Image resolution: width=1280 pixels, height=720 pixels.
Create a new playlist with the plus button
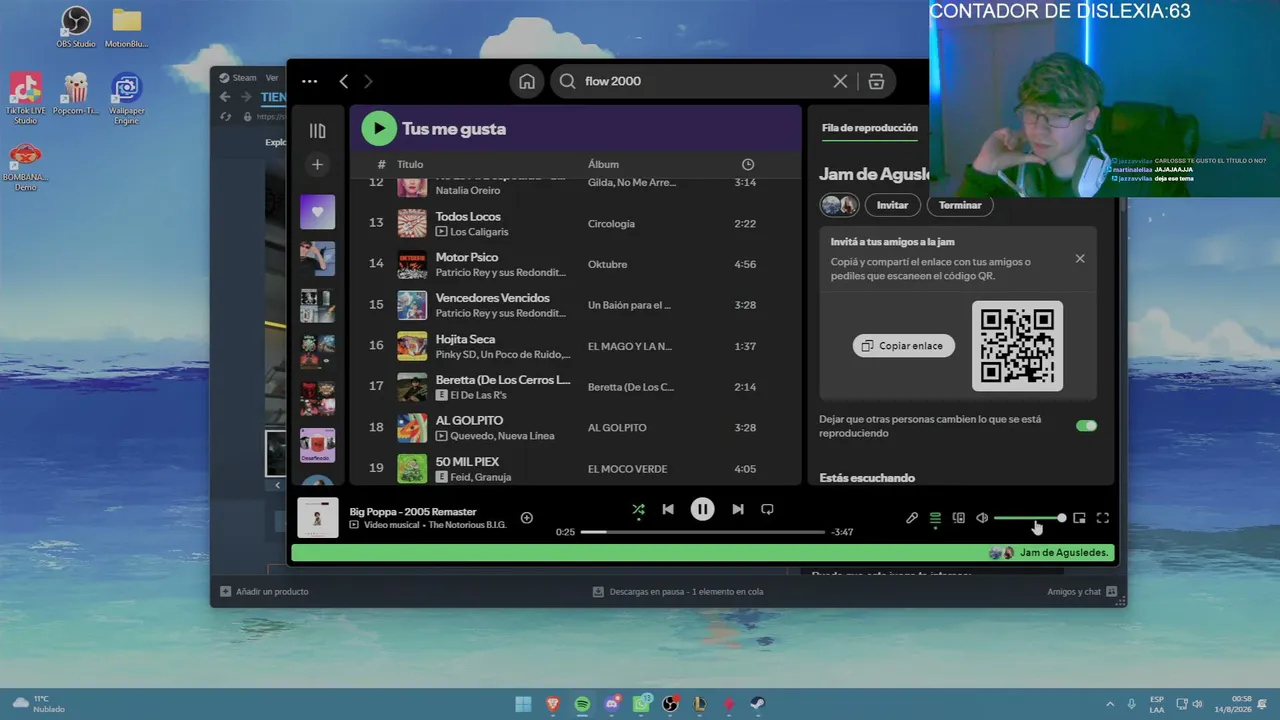(x=317, y=164)
